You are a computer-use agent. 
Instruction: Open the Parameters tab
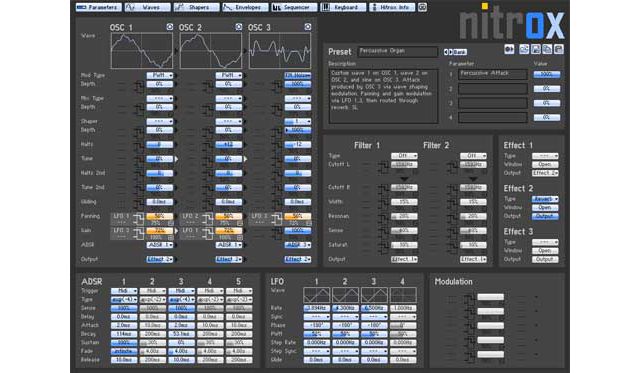click(99, 7)
